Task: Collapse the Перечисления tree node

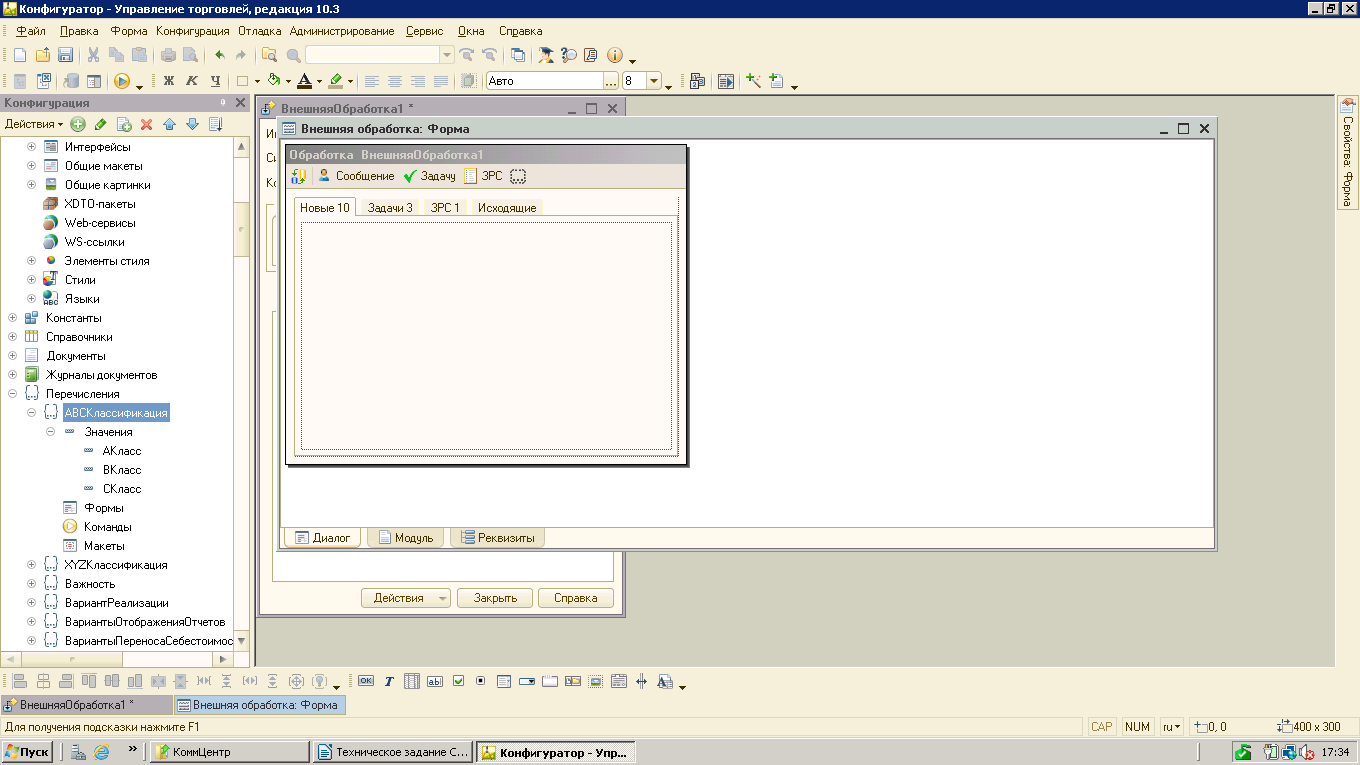Action: pyautogui.click(x=12, y=394)
